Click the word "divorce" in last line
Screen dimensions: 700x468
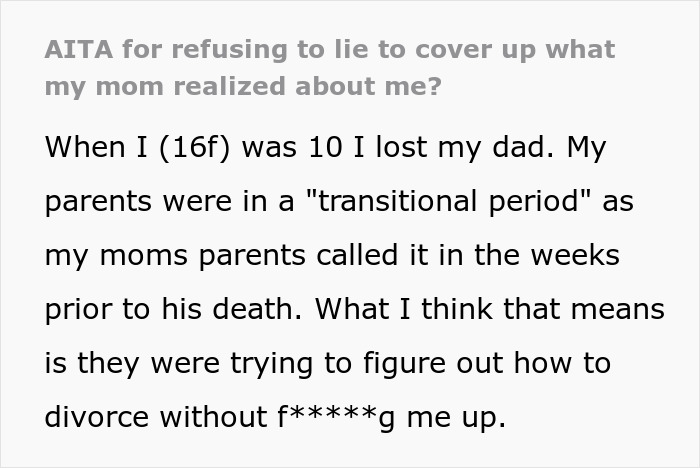click(x=96, y=417)
